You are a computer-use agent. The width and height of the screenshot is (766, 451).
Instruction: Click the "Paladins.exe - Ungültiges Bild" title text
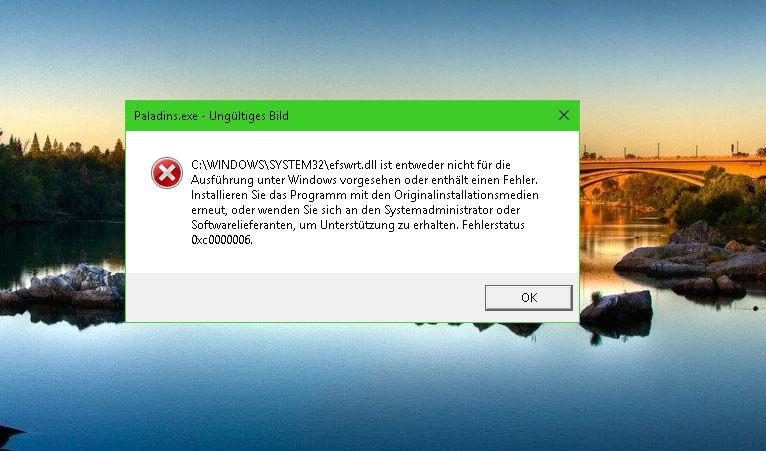(x=211, y=116)
